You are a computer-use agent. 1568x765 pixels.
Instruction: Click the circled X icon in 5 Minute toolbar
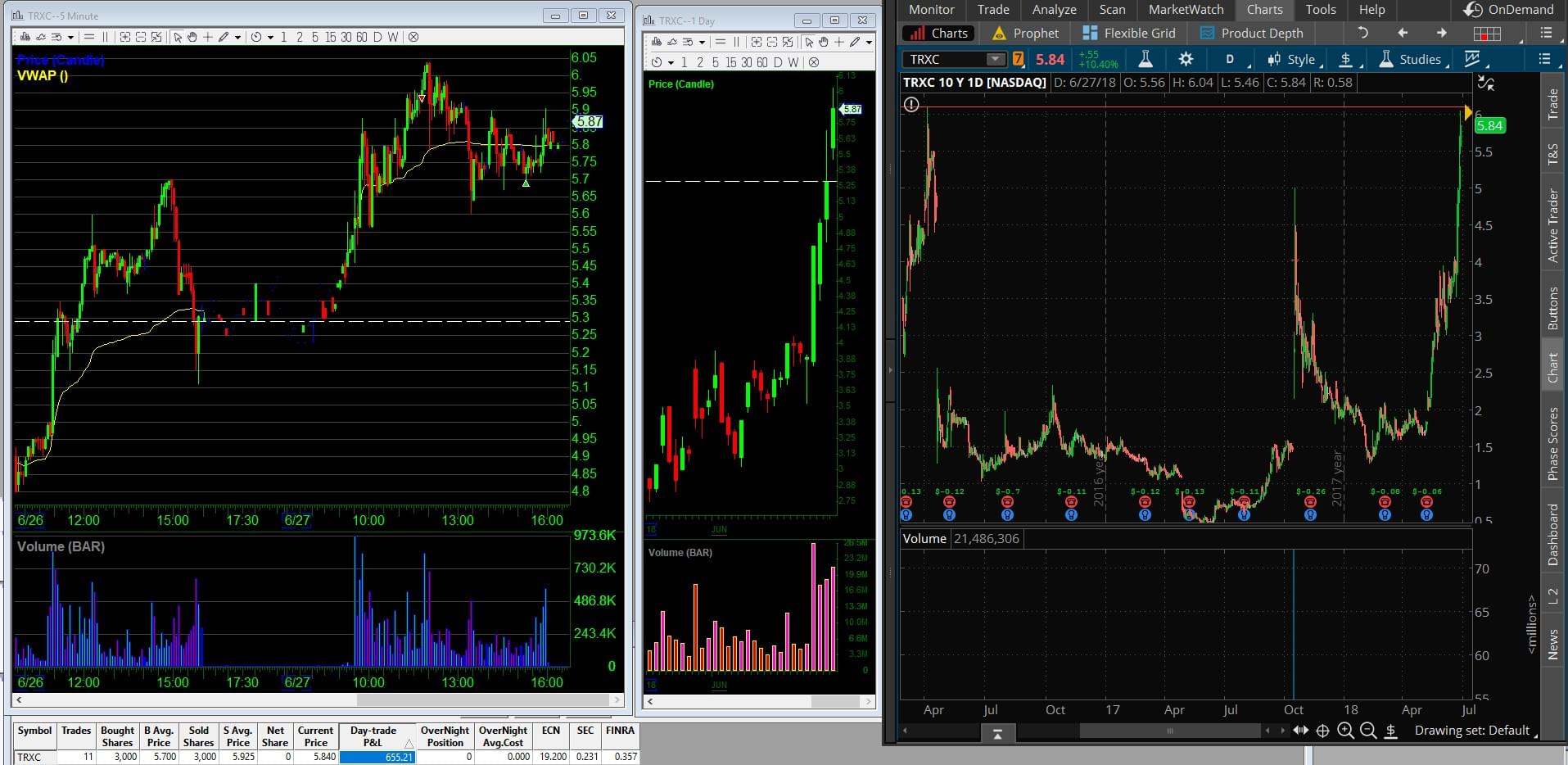coord(413,37)
